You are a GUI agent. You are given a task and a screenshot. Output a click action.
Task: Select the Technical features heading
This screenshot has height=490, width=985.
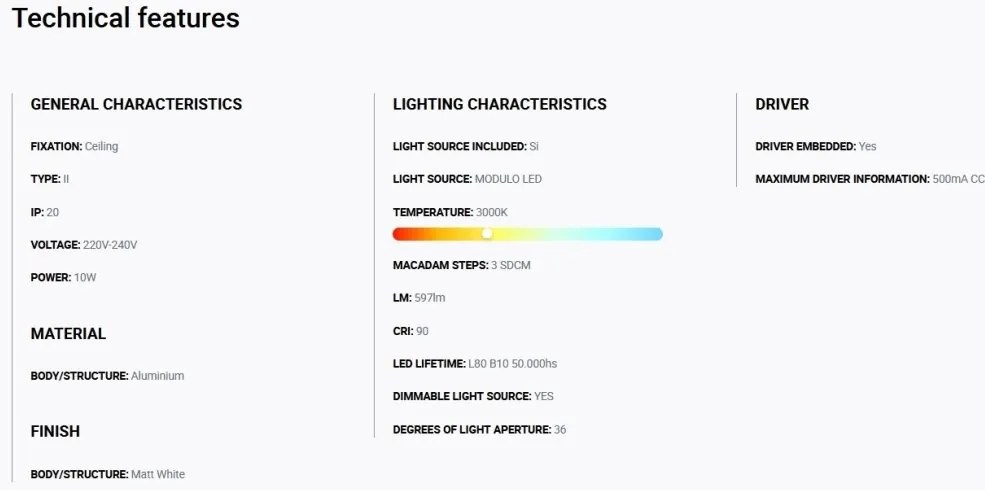click(x=126, y=18)
